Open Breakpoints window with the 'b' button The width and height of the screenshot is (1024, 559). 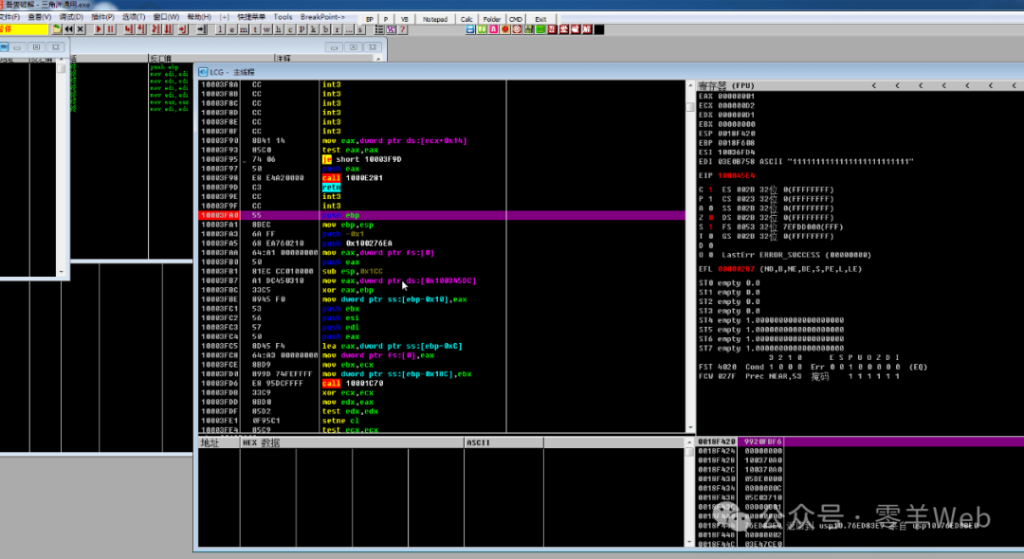click(x=326, y=29)
